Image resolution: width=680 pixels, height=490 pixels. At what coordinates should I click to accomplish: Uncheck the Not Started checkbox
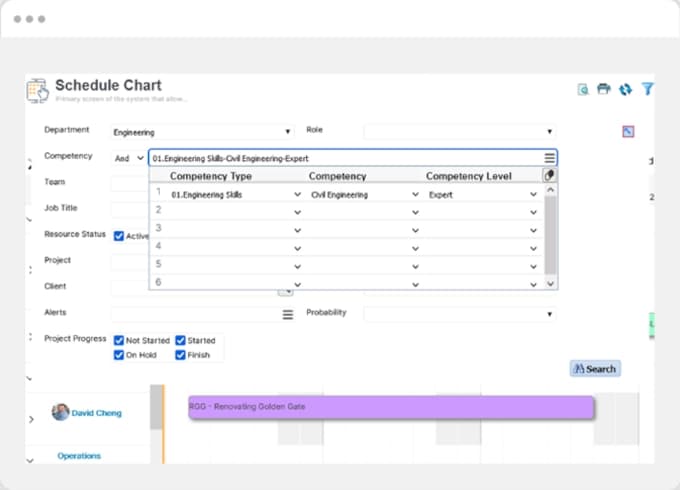(x=119, y=340)
